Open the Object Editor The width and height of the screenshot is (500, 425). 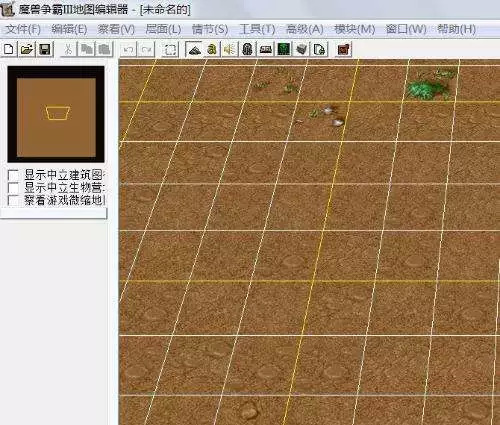(247, 50)
